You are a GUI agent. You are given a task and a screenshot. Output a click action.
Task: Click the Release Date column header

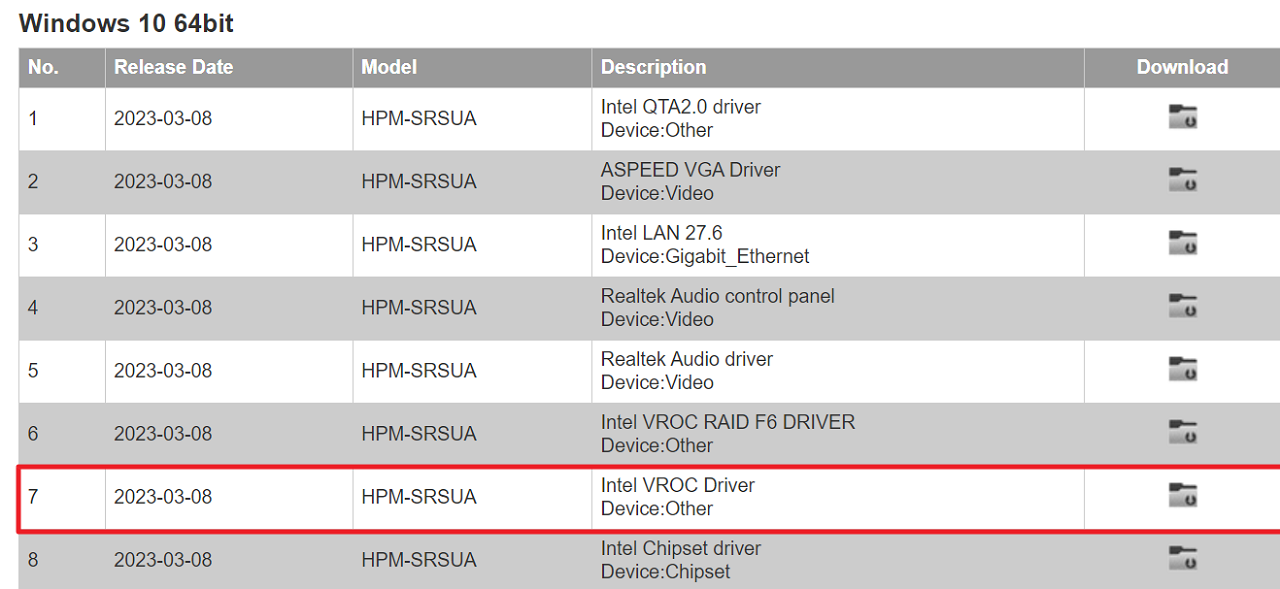tap(173, 67)
